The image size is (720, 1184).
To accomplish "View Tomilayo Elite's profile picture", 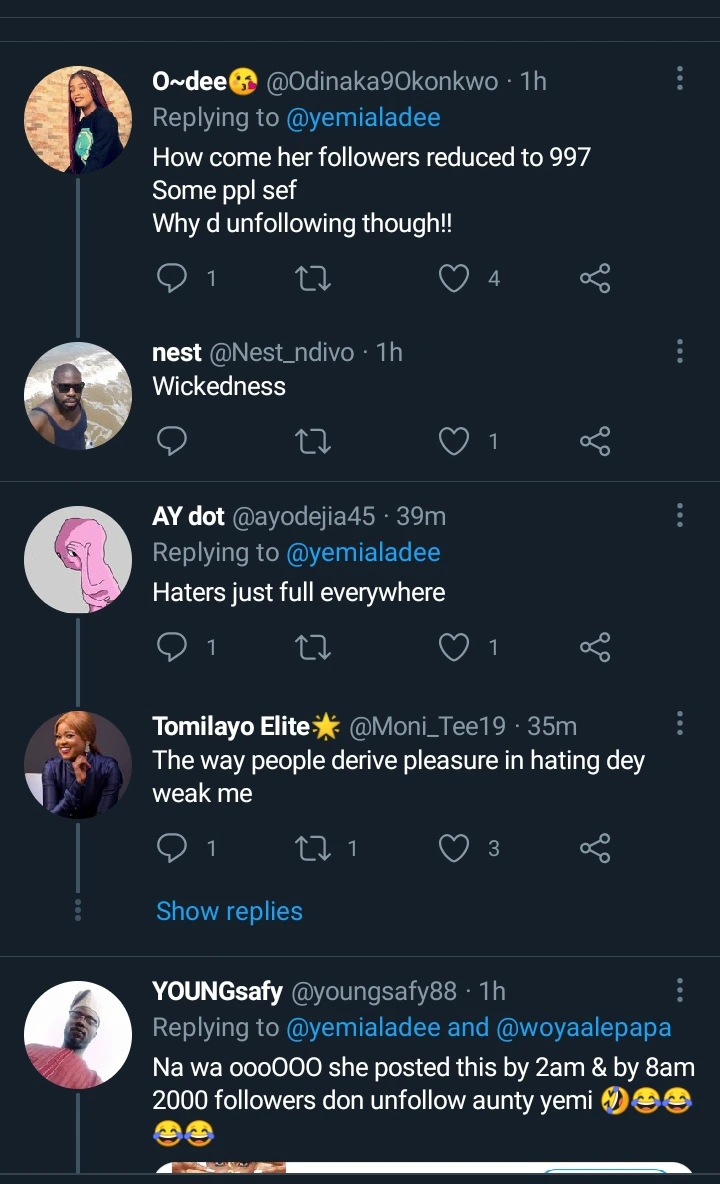I will pyautogui.click(x=78, y=764).
